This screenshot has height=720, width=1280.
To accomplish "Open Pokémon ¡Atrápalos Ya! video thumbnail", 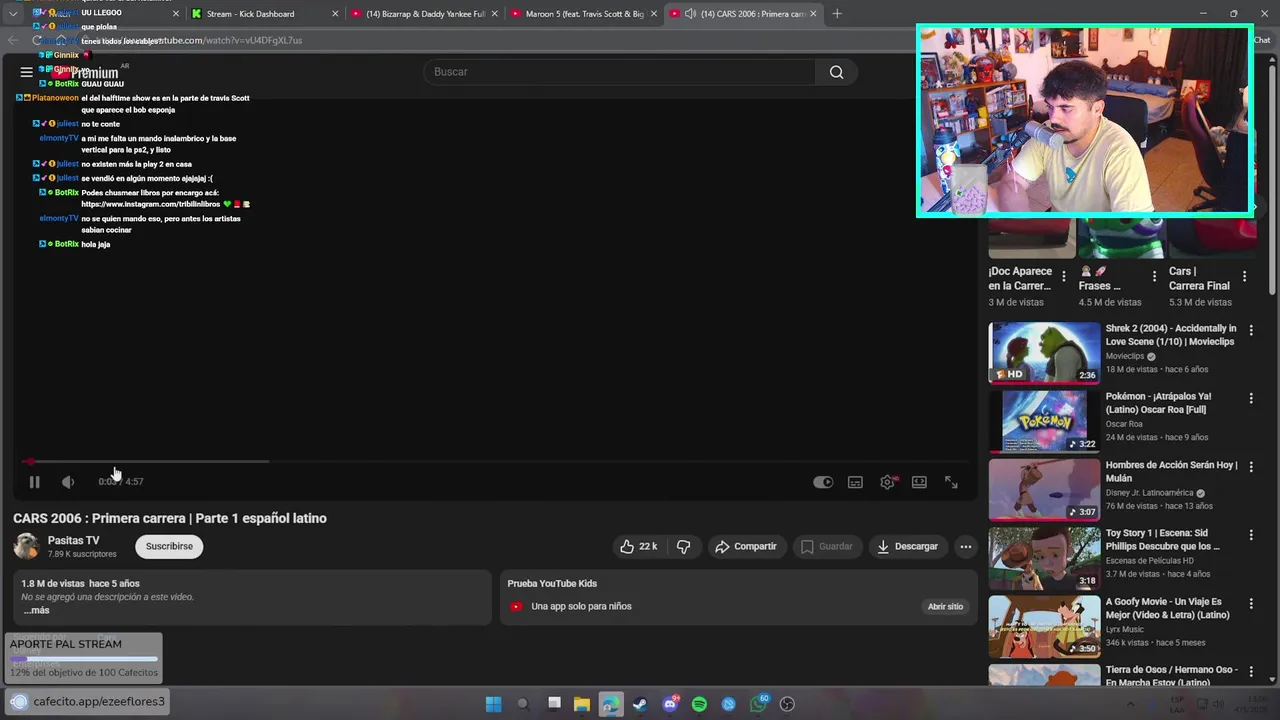I will click(x=1044, y=421).
